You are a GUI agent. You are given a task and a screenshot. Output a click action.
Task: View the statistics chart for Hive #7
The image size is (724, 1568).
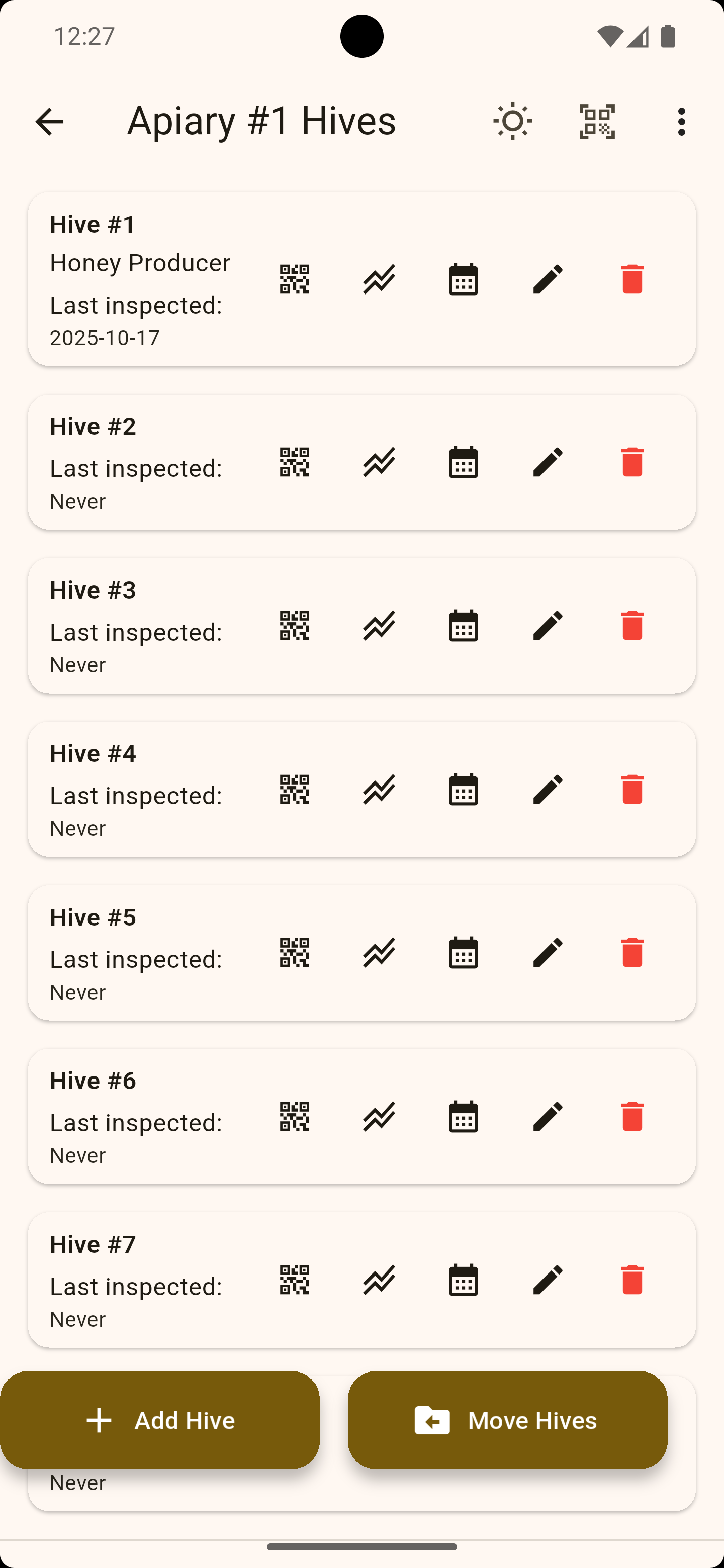379,1280
